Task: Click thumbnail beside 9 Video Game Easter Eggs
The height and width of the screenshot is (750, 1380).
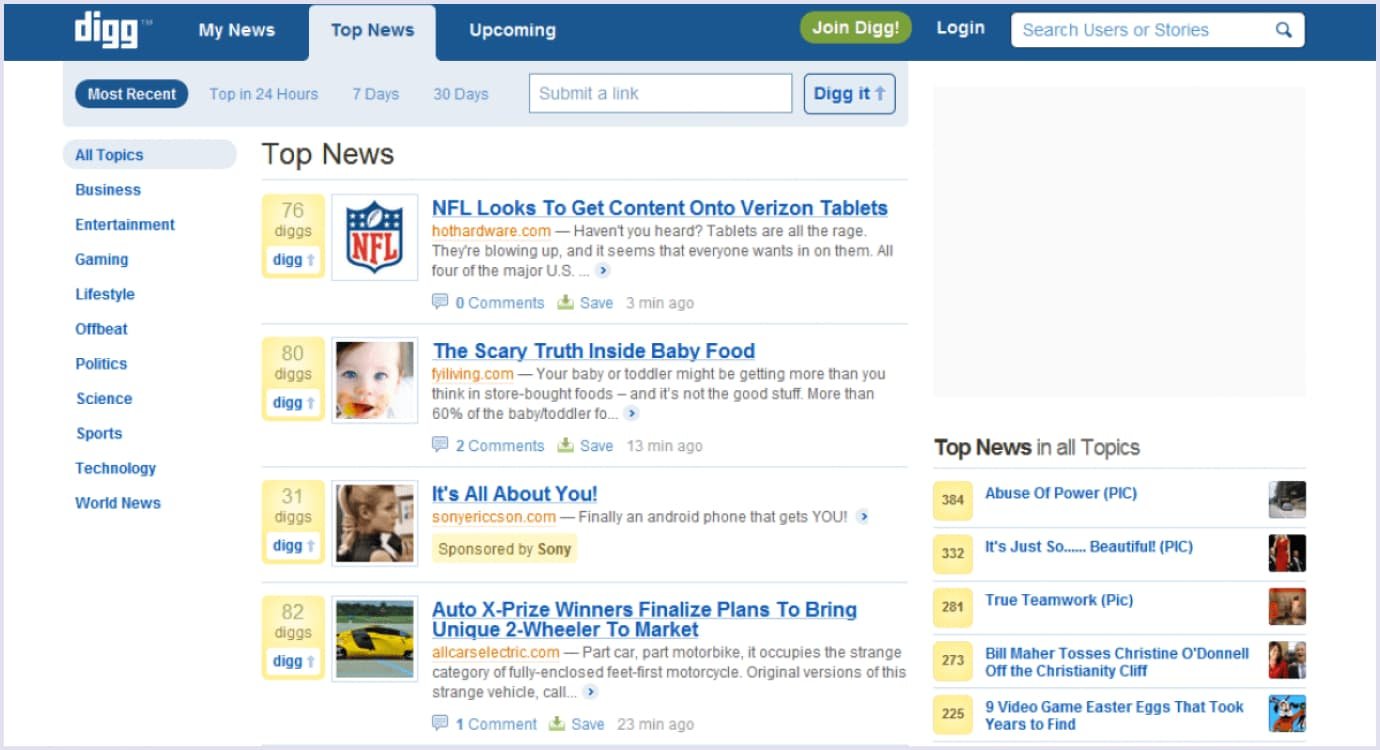Action: 1287,714
